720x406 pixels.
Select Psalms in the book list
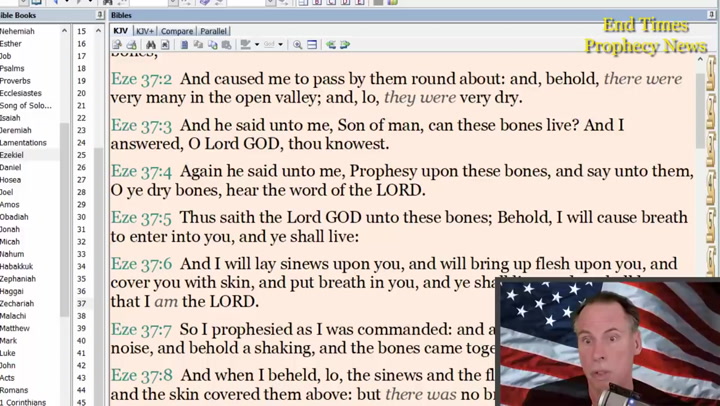[12, 69]
